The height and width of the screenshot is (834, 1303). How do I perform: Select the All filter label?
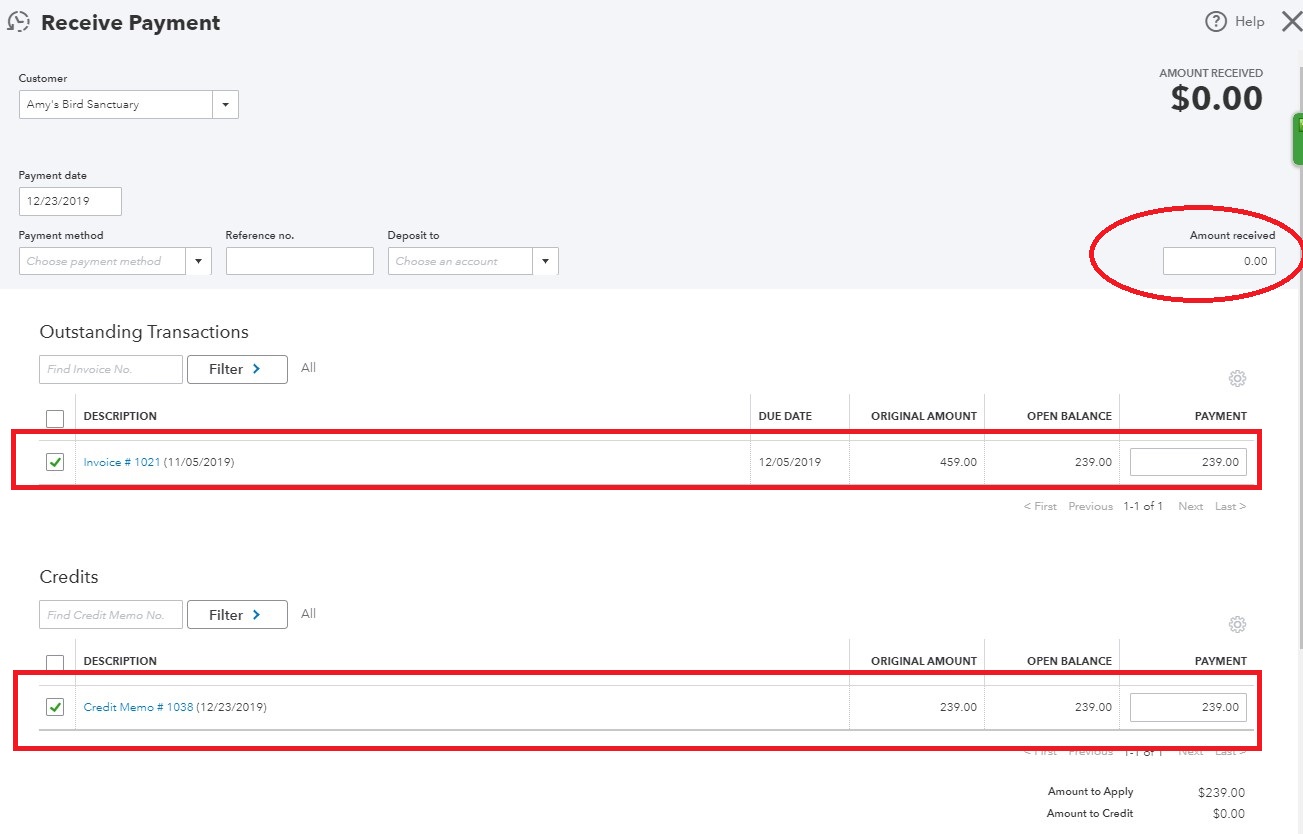tap(308, 367)
